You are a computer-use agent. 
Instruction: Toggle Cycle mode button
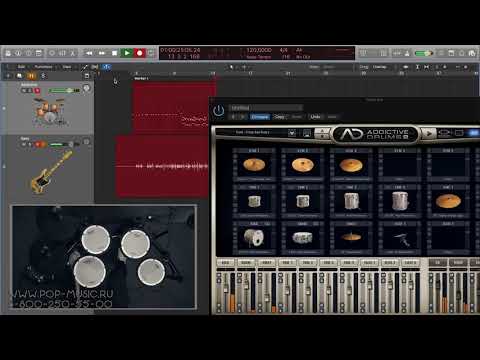pyautogui.click(x=151, y=53)
